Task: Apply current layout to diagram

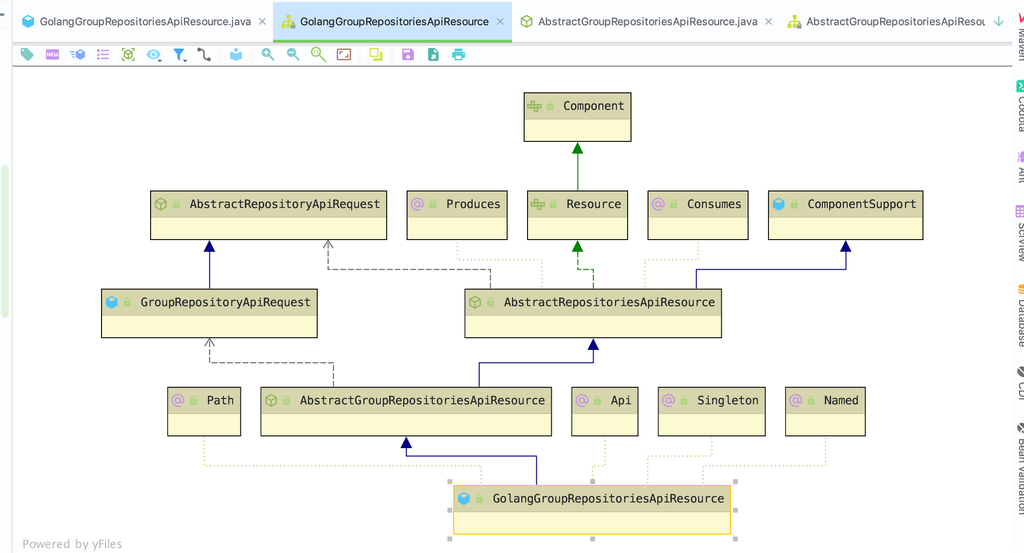Action: [x=376, y=55]
